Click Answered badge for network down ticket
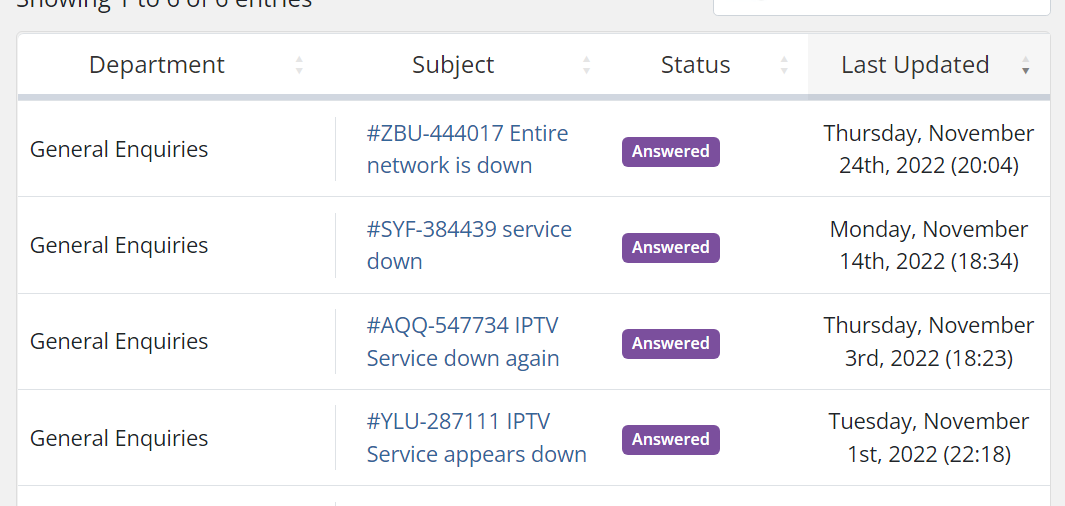Viewport: 1065px width, 506px height. 670,151
